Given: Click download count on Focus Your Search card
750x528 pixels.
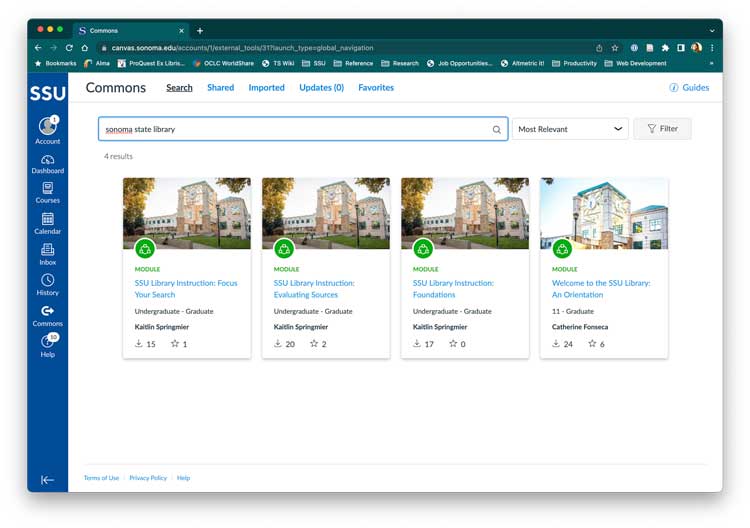Looking at the screenshot, I should (x=145, y=344).
